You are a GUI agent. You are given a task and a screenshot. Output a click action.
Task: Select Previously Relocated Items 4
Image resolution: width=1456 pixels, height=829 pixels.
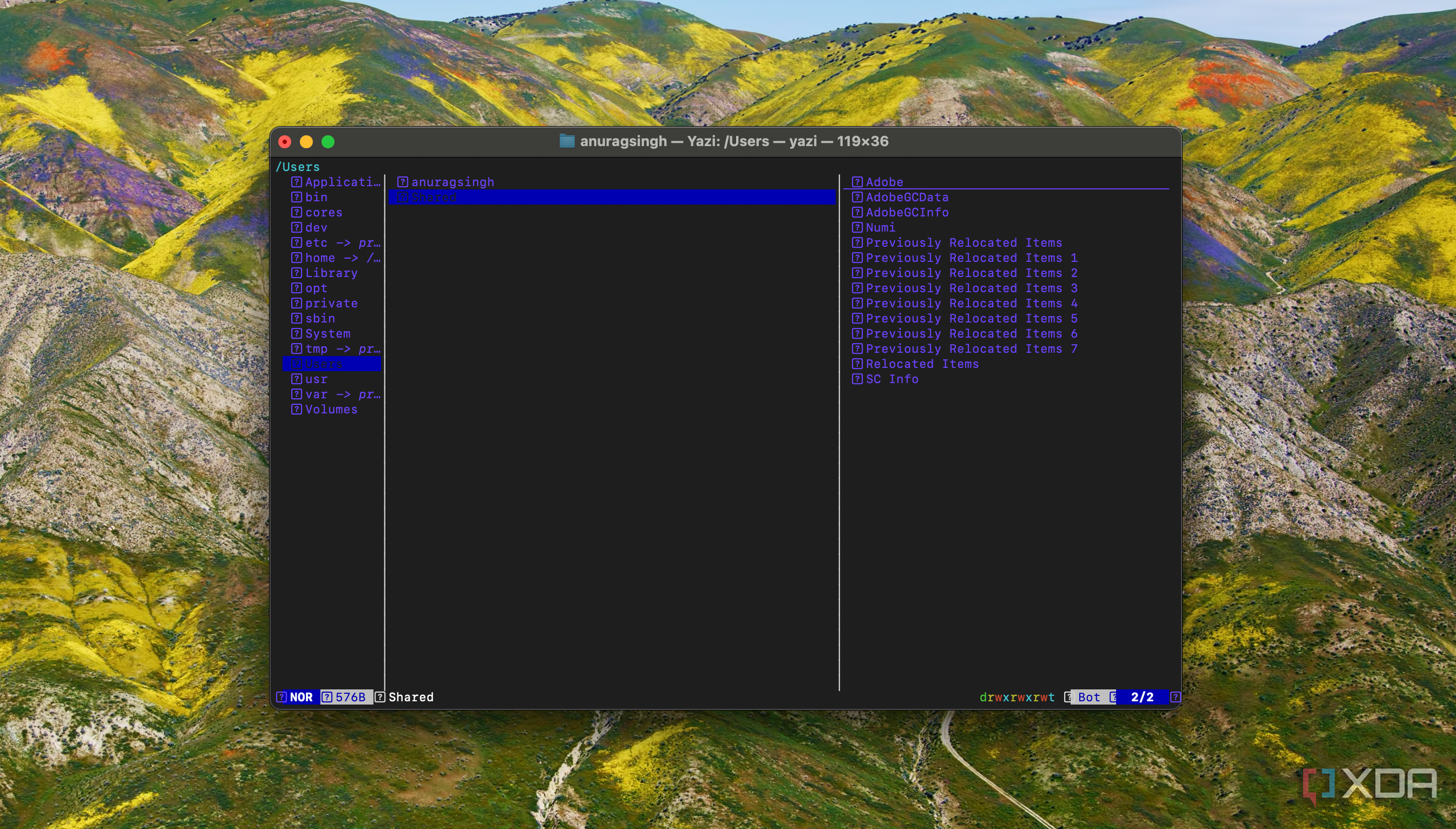tap(964, 304)
